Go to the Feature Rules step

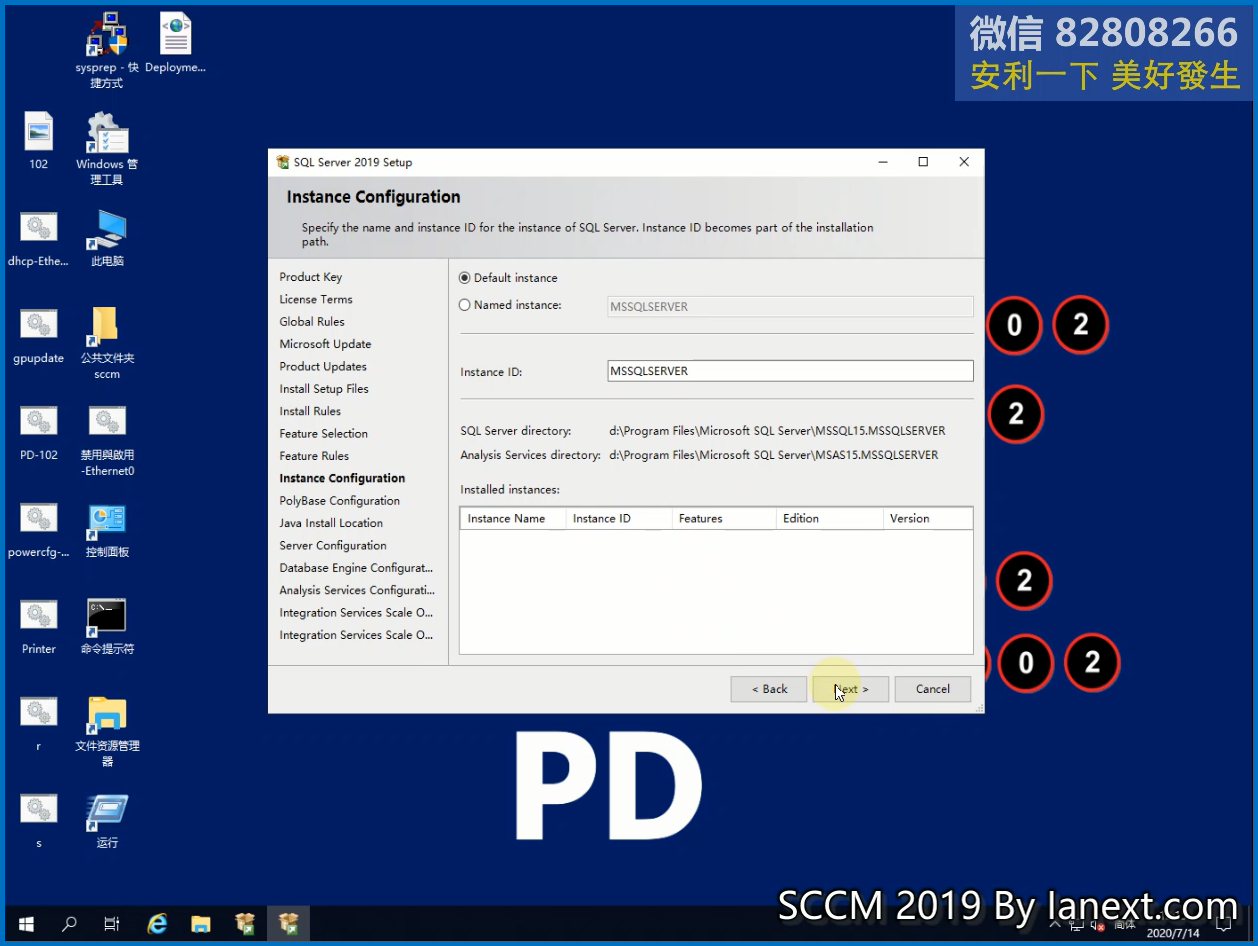(x=314, y=456)
